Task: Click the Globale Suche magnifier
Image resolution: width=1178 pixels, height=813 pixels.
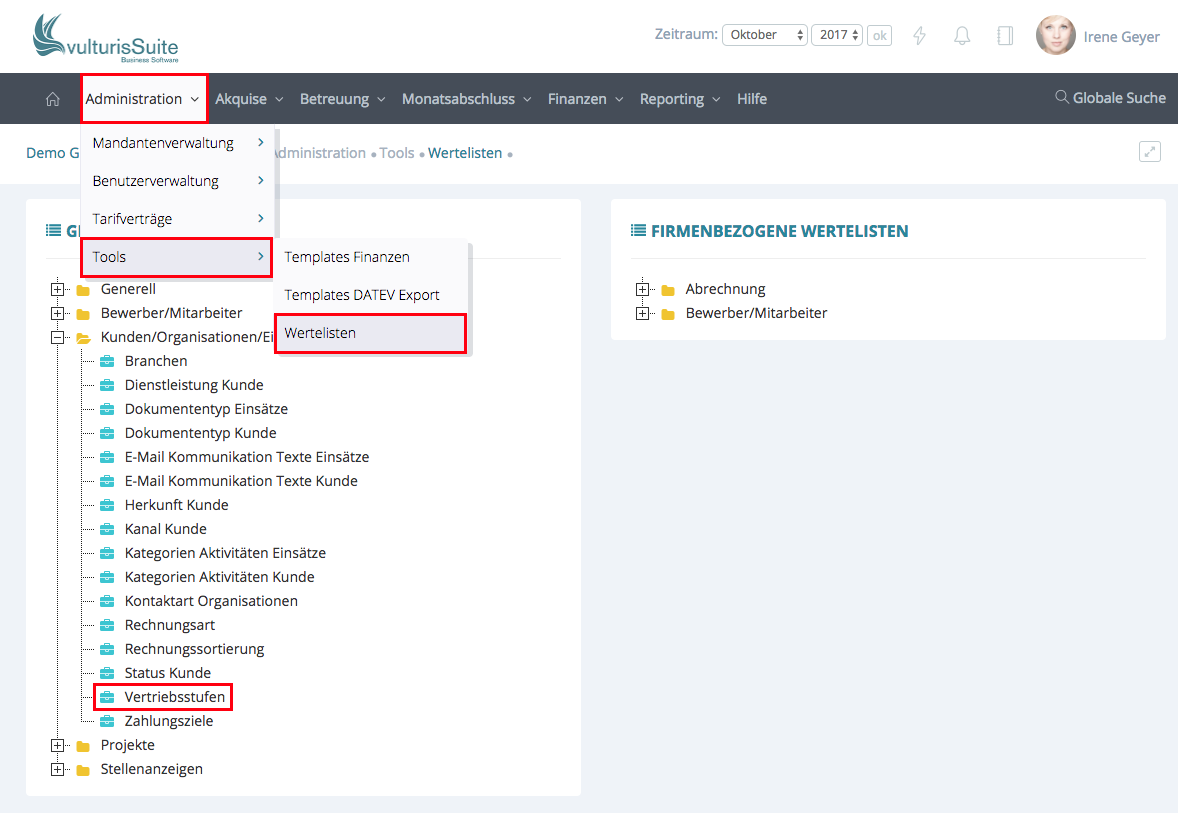Action: pos(1062,98)
